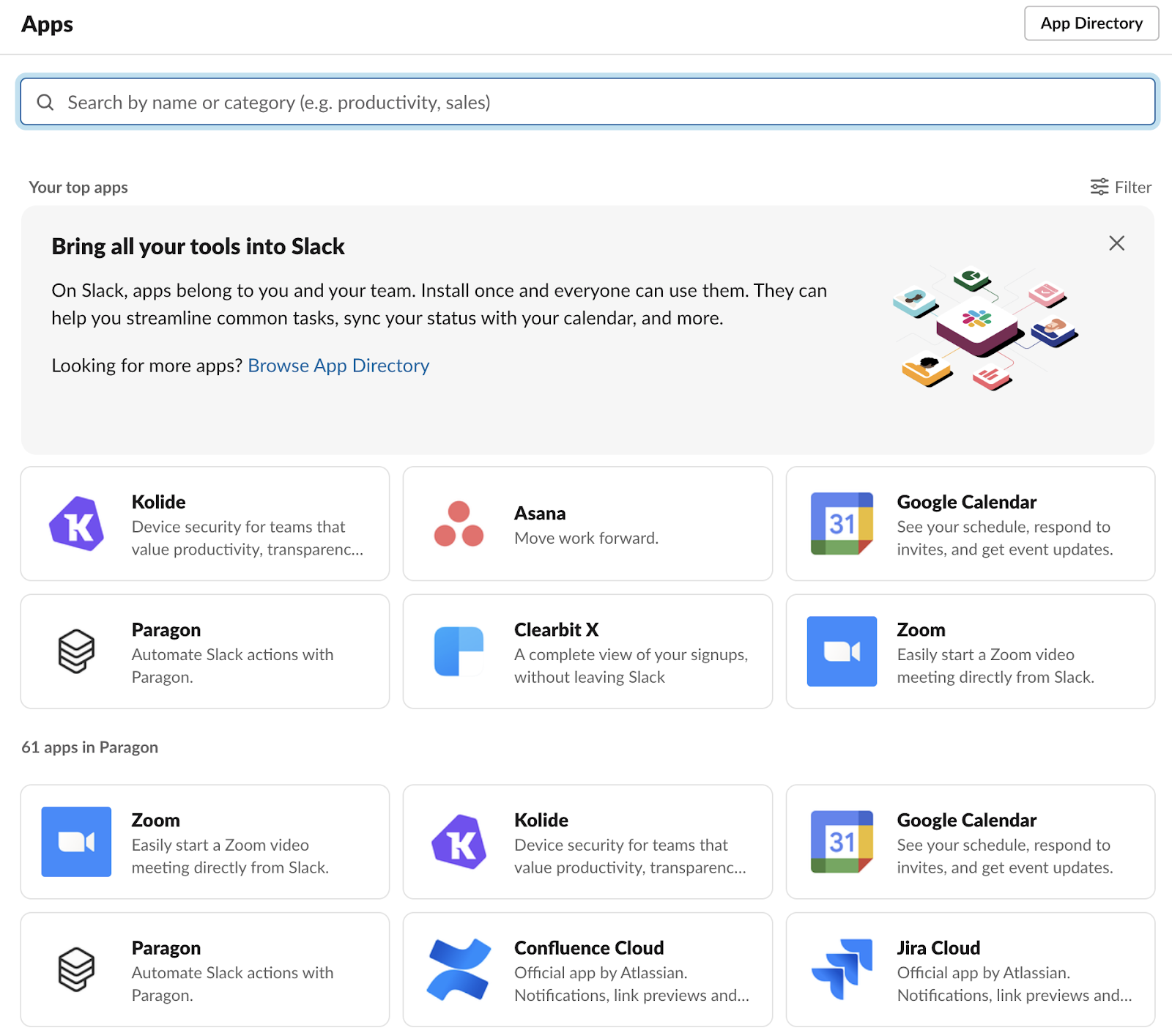This screenshot has height=1036, width=1172.
Task: Select Paragon title in 61 apps section
Action: click(166, 948)
